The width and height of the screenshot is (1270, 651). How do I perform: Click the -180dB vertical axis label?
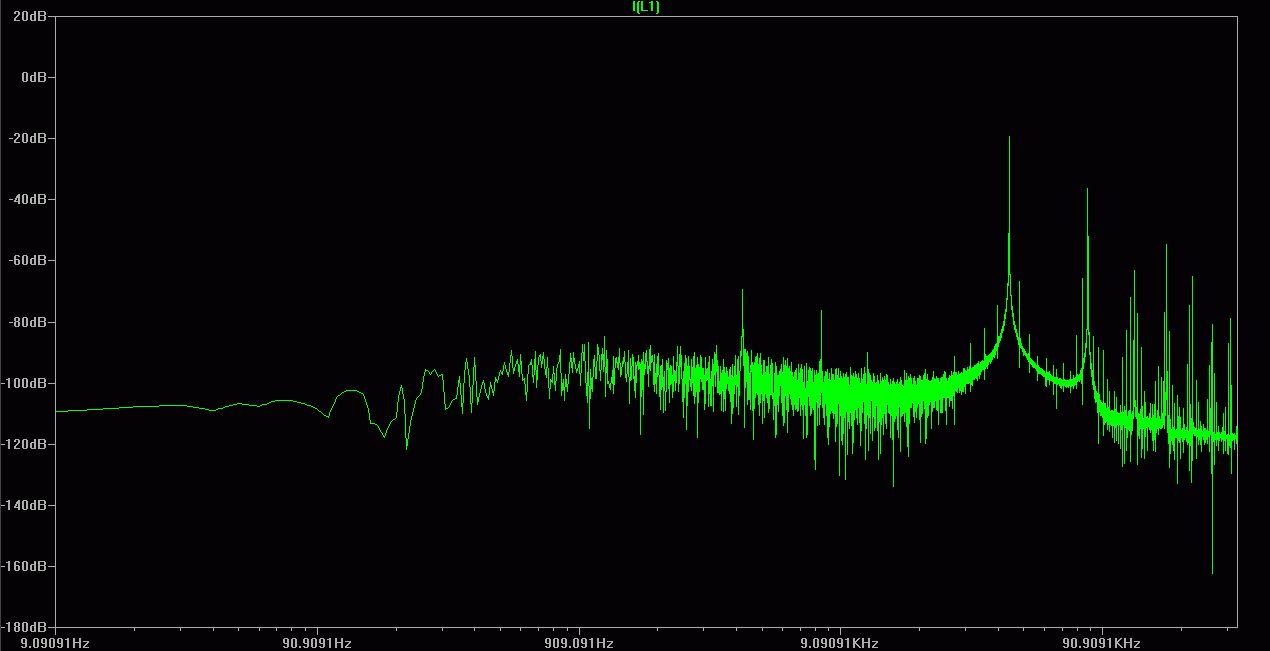click(x=28, y=628)
